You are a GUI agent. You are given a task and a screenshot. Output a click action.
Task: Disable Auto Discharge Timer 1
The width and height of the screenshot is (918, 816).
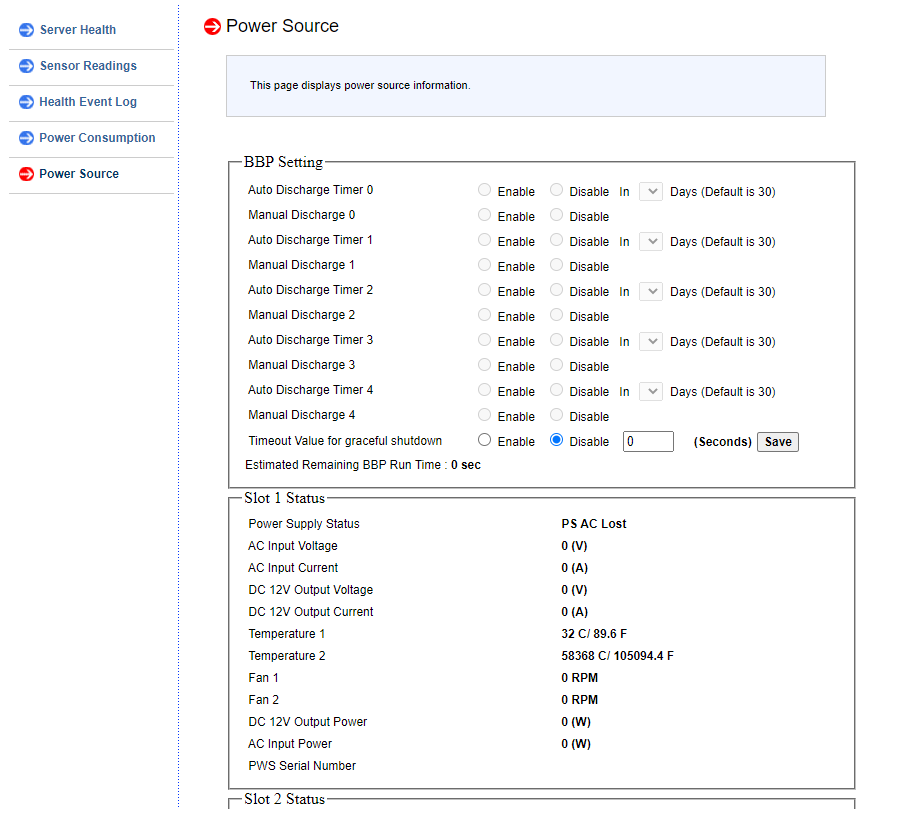click(x=556, y=240)
